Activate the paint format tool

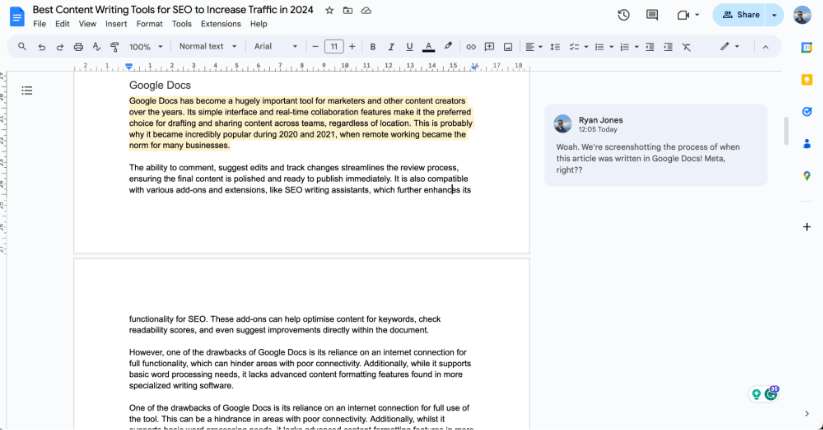[114, 47]
